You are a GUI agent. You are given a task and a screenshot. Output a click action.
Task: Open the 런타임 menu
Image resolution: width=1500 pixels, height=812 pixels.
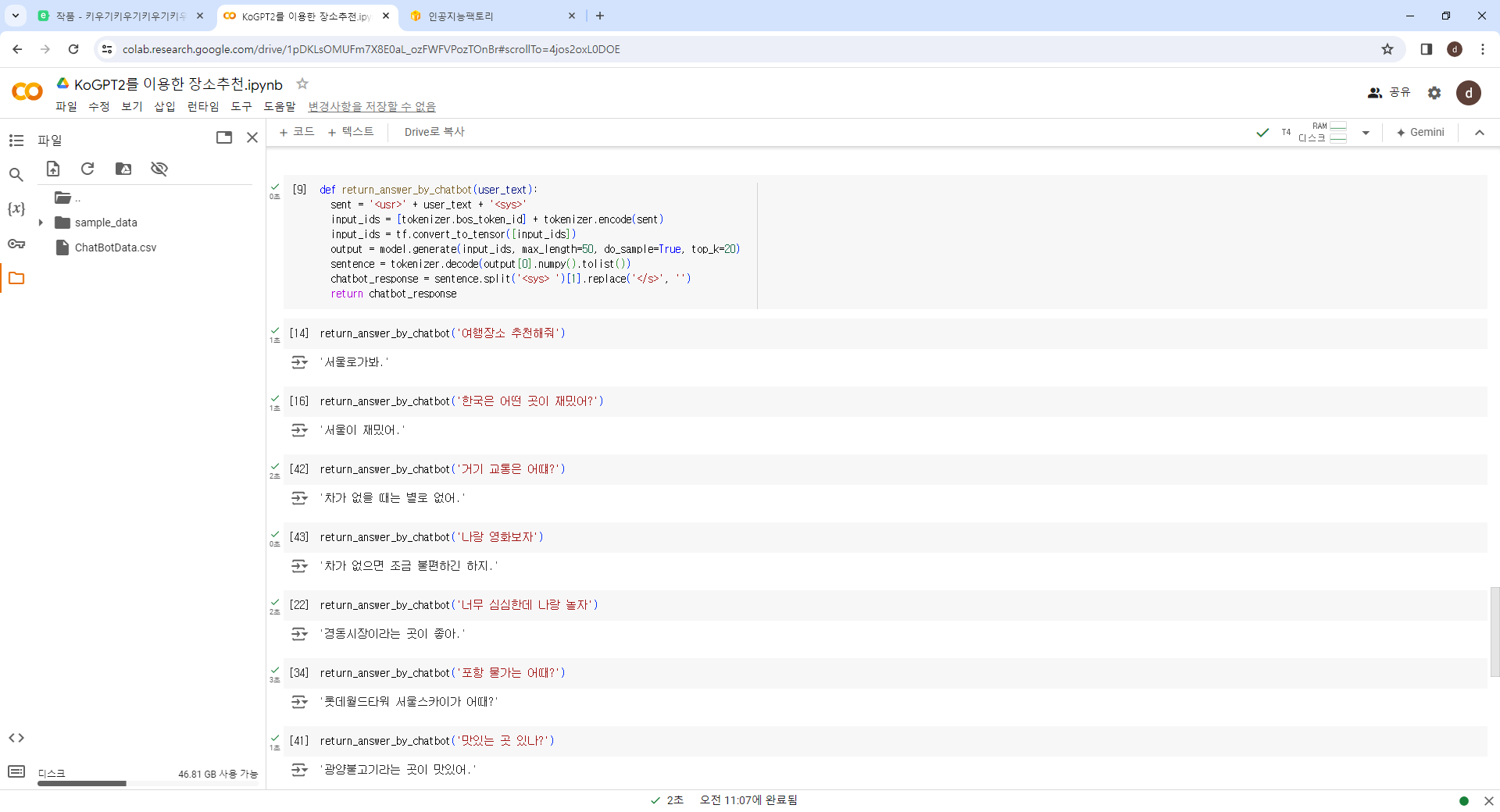coord(203,106)
